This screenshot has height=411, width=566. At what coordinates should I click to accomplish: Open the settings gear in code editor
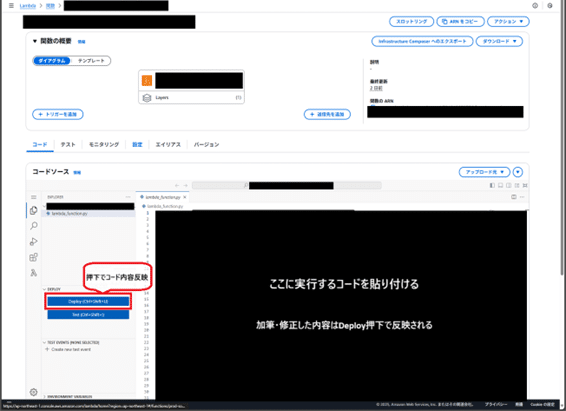(x=34, y=392)
